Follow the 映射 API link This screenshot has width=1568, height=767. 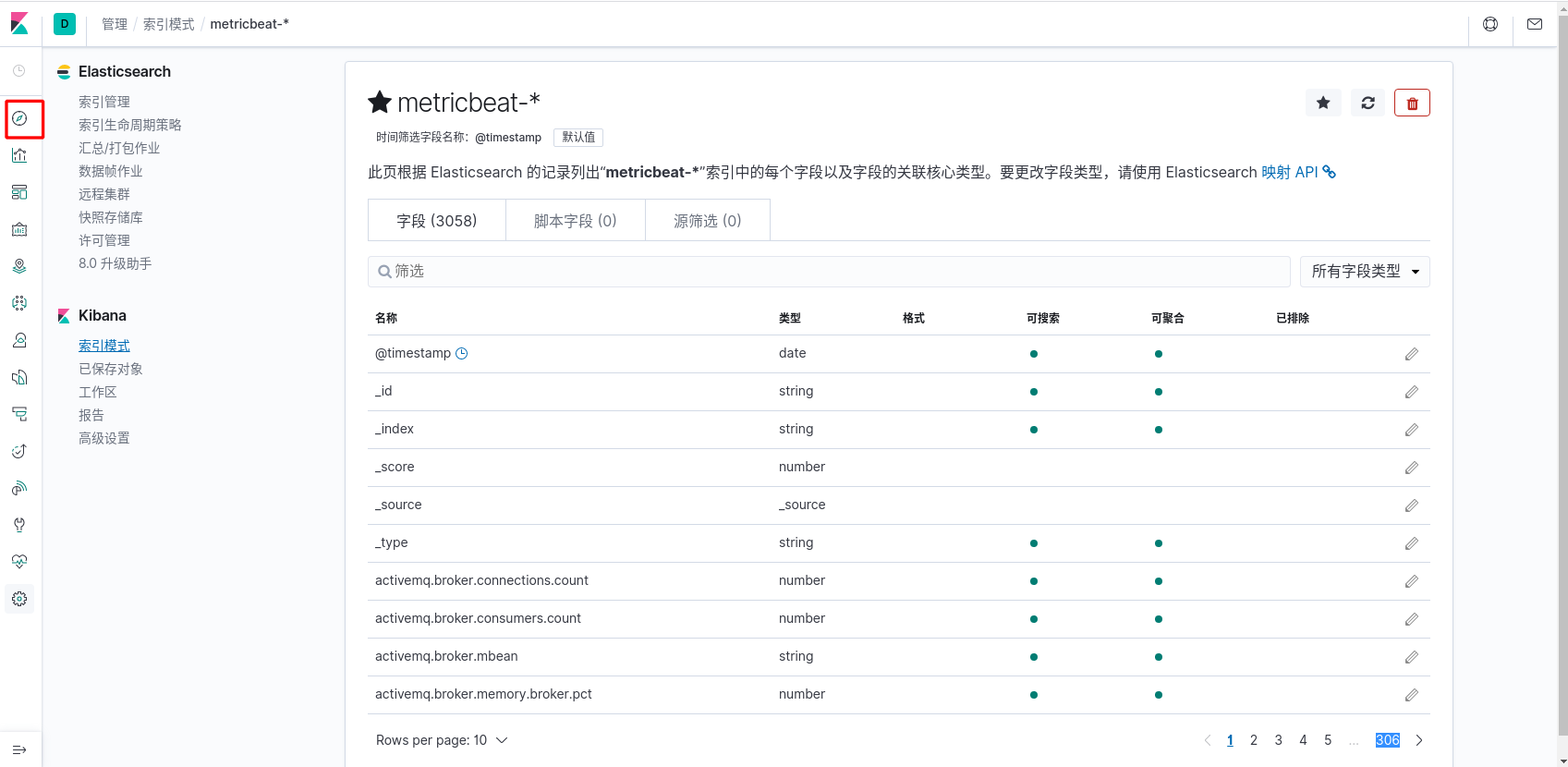tap(1298, 172)
